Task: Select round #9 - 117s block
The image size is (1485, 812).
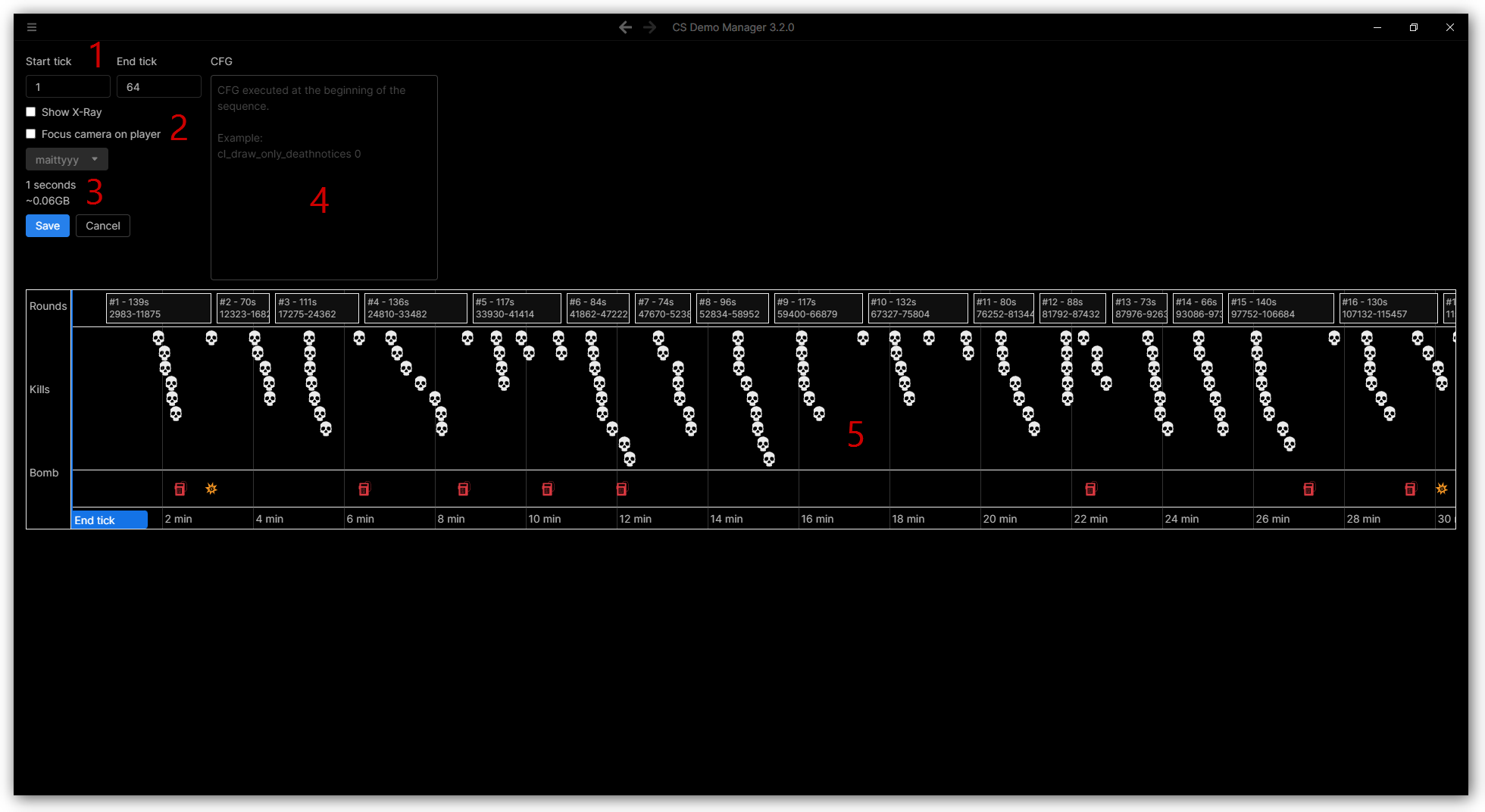Action: pyautogui.click(x=818, y=308)
